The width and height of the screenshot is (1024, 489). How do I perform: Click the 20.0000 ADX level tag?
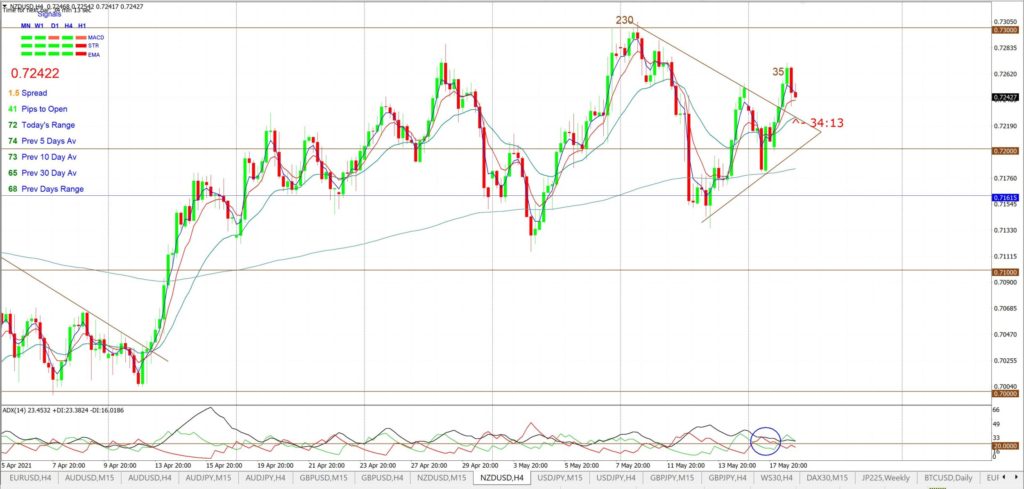(1006, 445)
